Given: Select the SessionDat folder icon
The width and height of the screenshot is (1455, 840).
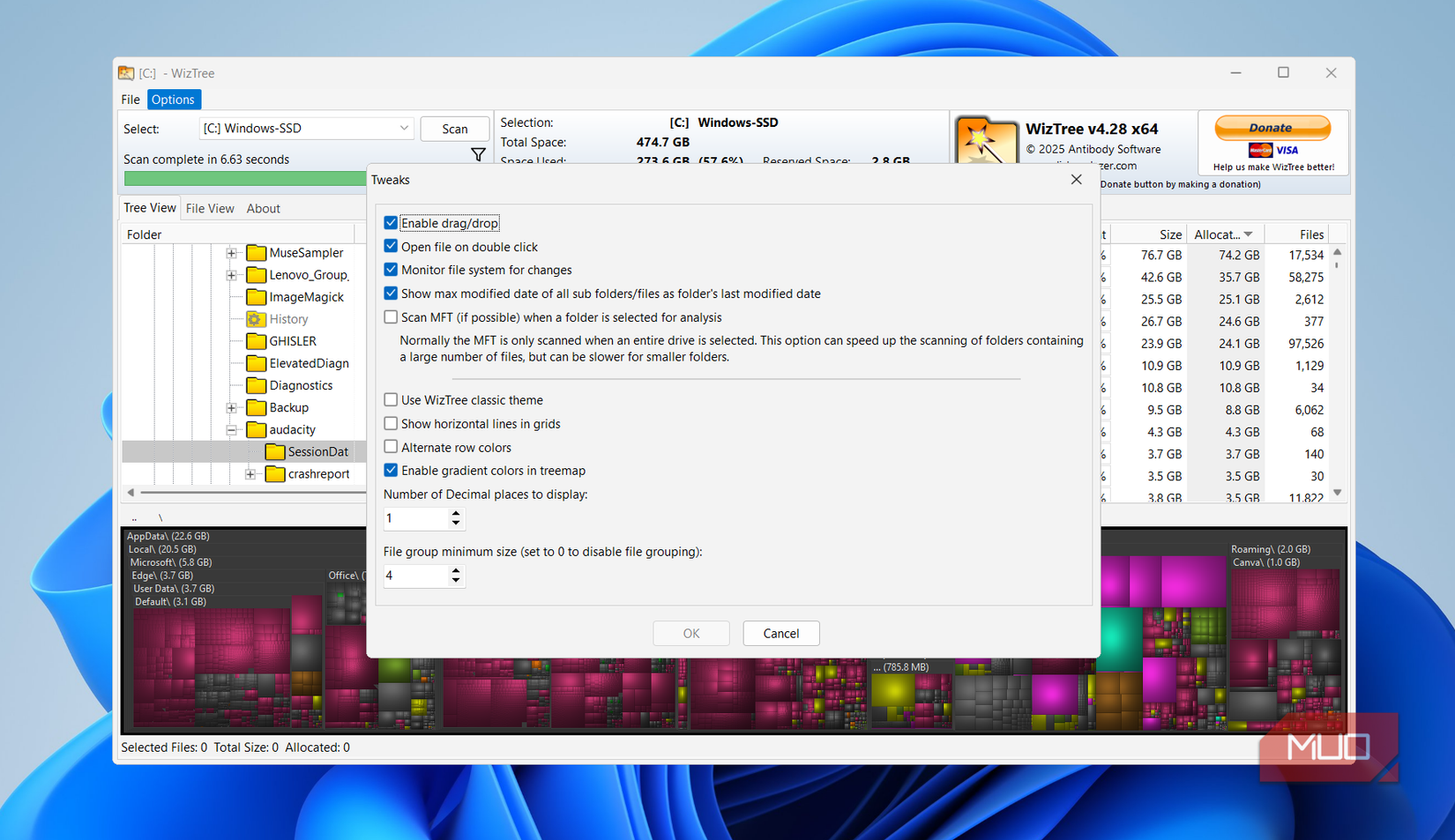Looking at the screenshot, I should (276, 451).
